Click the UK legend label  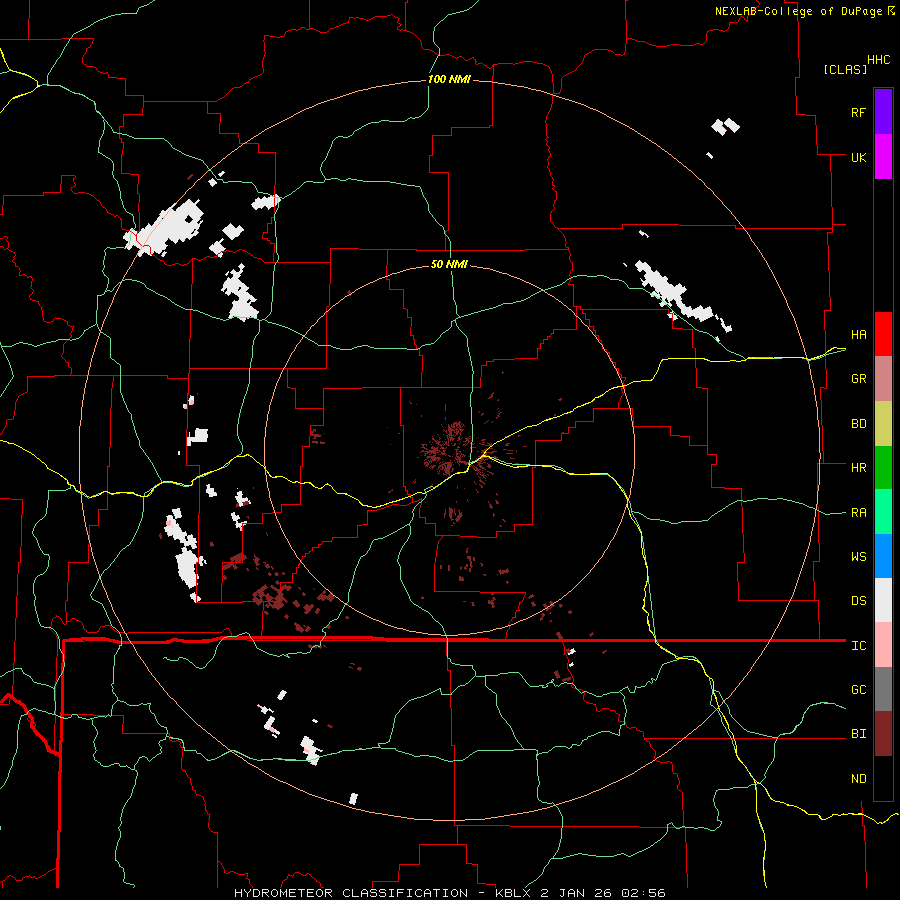(858, 157)
